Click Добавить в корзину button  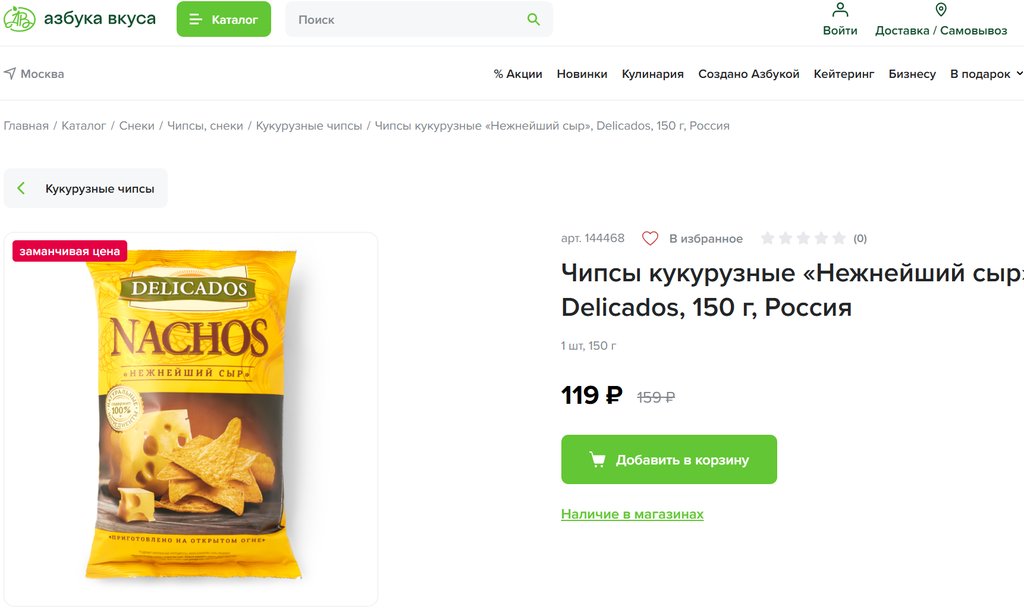[x=668, y=460]
